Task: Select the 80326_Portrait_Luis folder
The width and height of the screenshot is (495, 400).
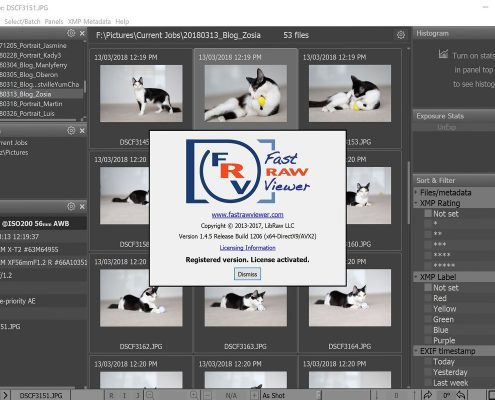Action: tap(27, 114)
